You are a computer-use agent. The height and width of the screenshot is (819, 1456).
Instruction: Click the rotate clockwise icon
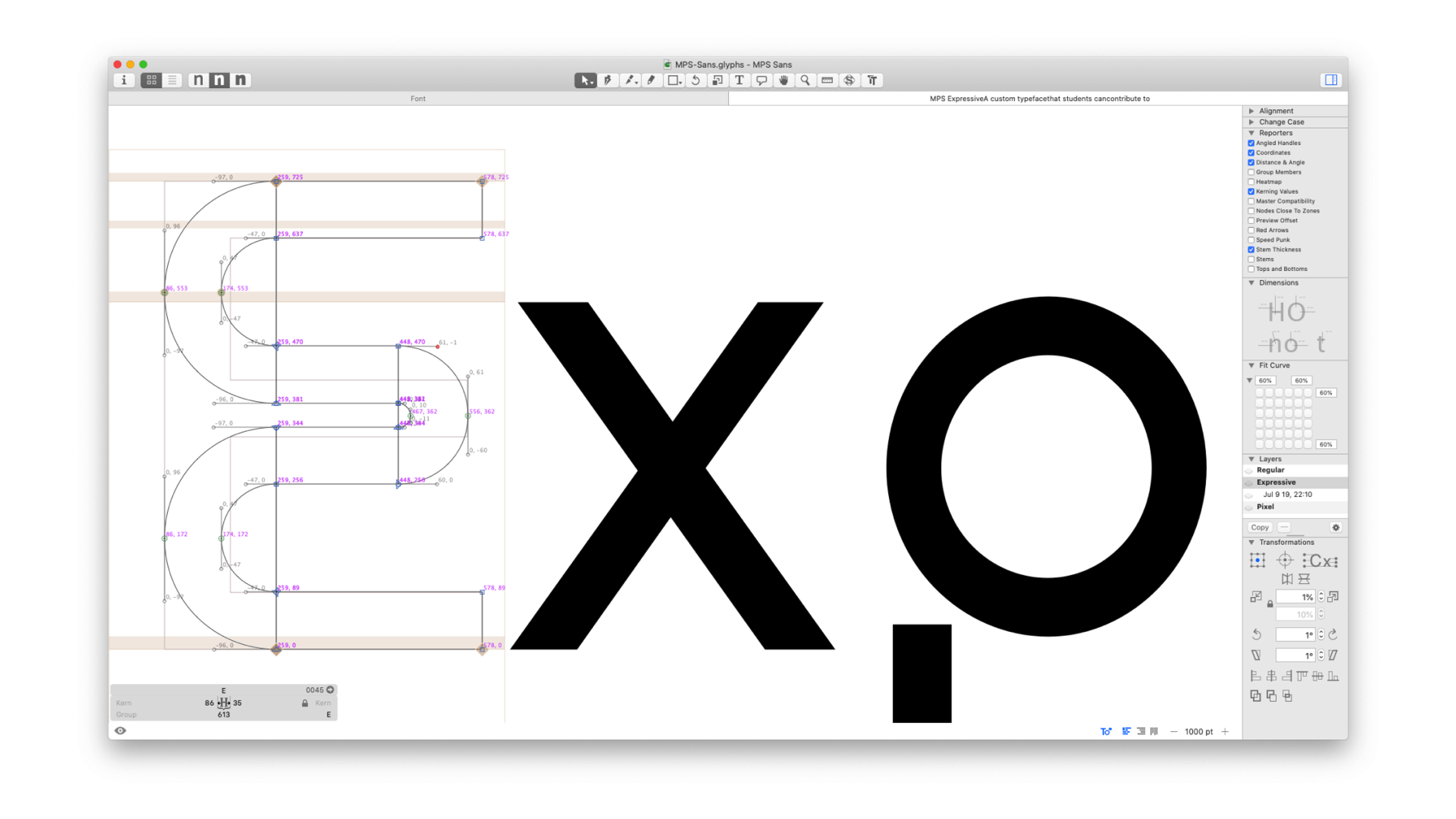point(1334,635)
